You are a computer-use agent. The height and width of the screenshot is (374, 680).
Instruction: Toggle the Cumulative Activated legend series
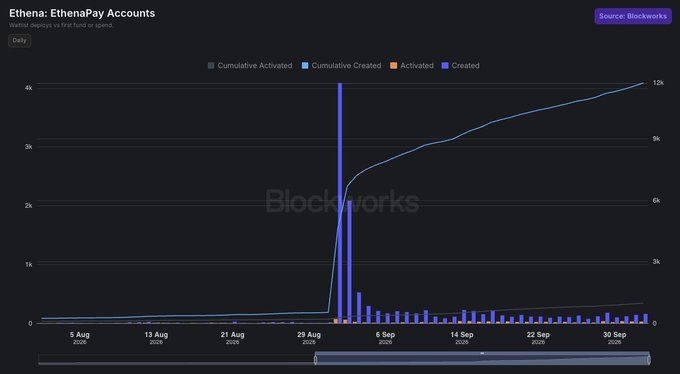250,66
